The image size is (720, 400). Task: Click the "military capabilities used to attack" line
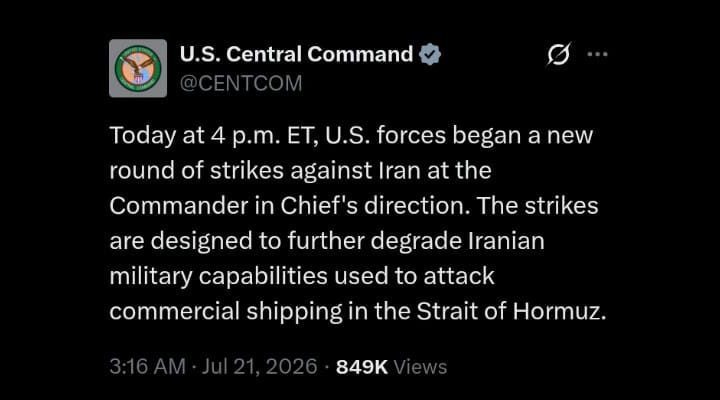point(302,276)
